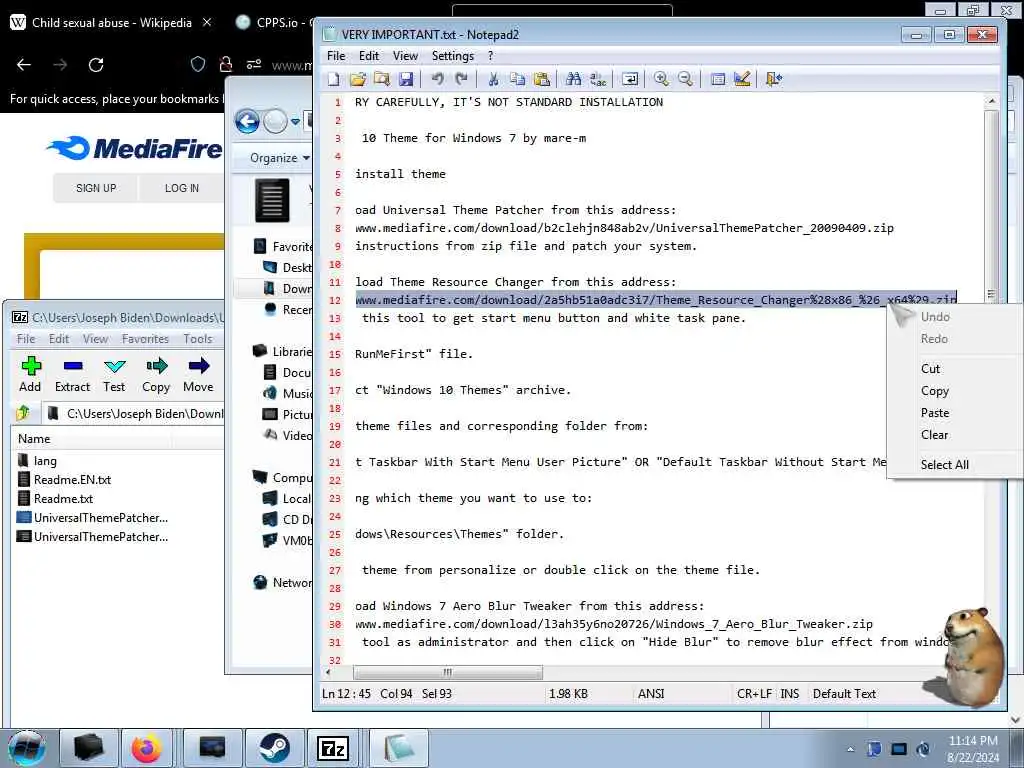Click the Copy button in 7-Zip toolbar
This screenshot has width=1024, height=768.
tap(156, 375)
